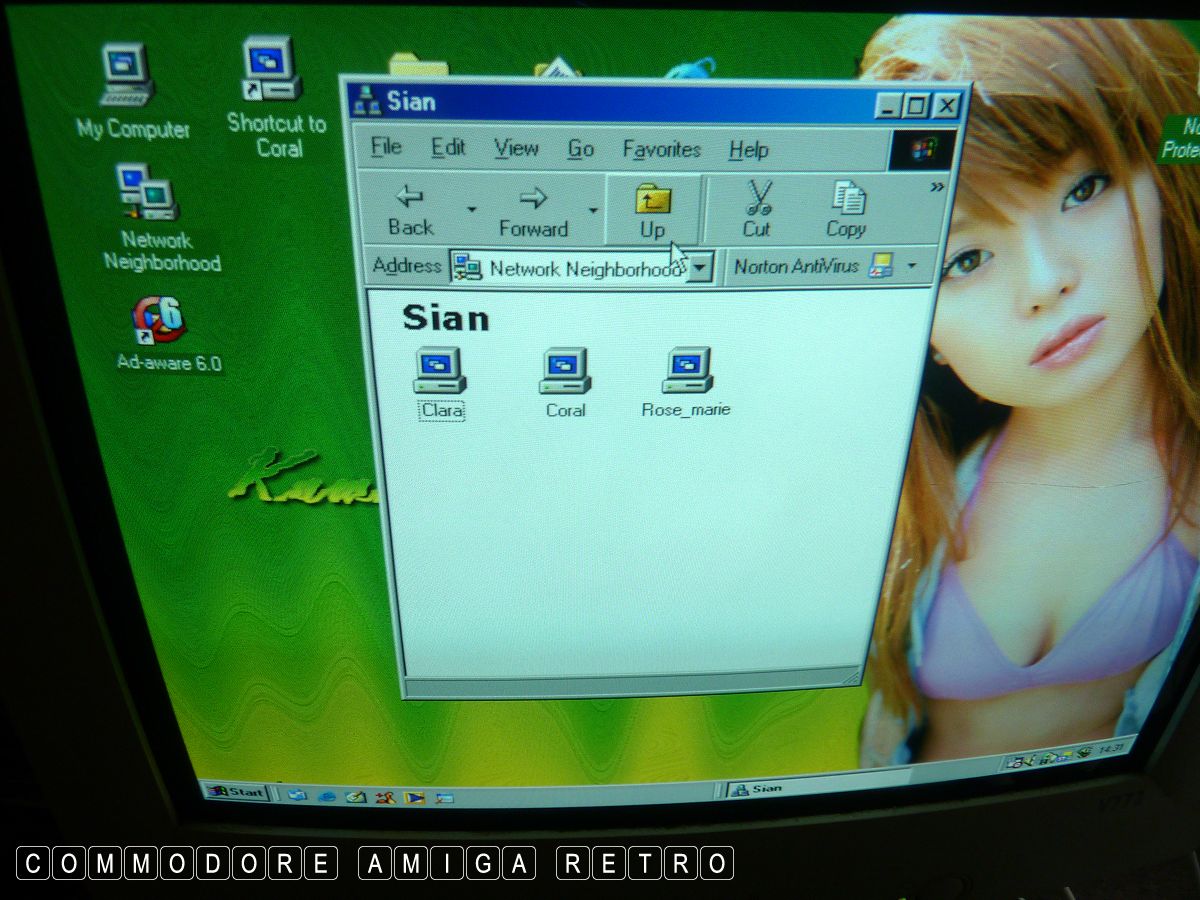
Task: Click the Start button on taskbar
Action: (x=236, y=792)
